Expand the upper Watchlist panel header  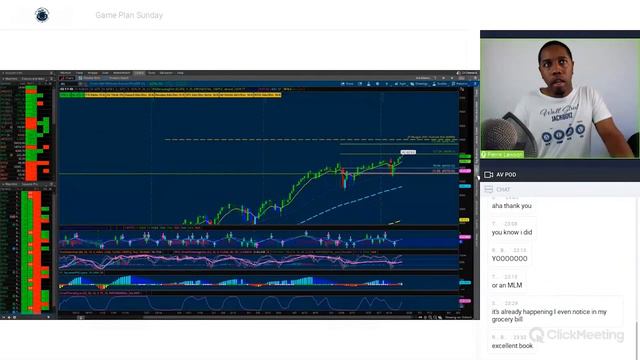27,78
